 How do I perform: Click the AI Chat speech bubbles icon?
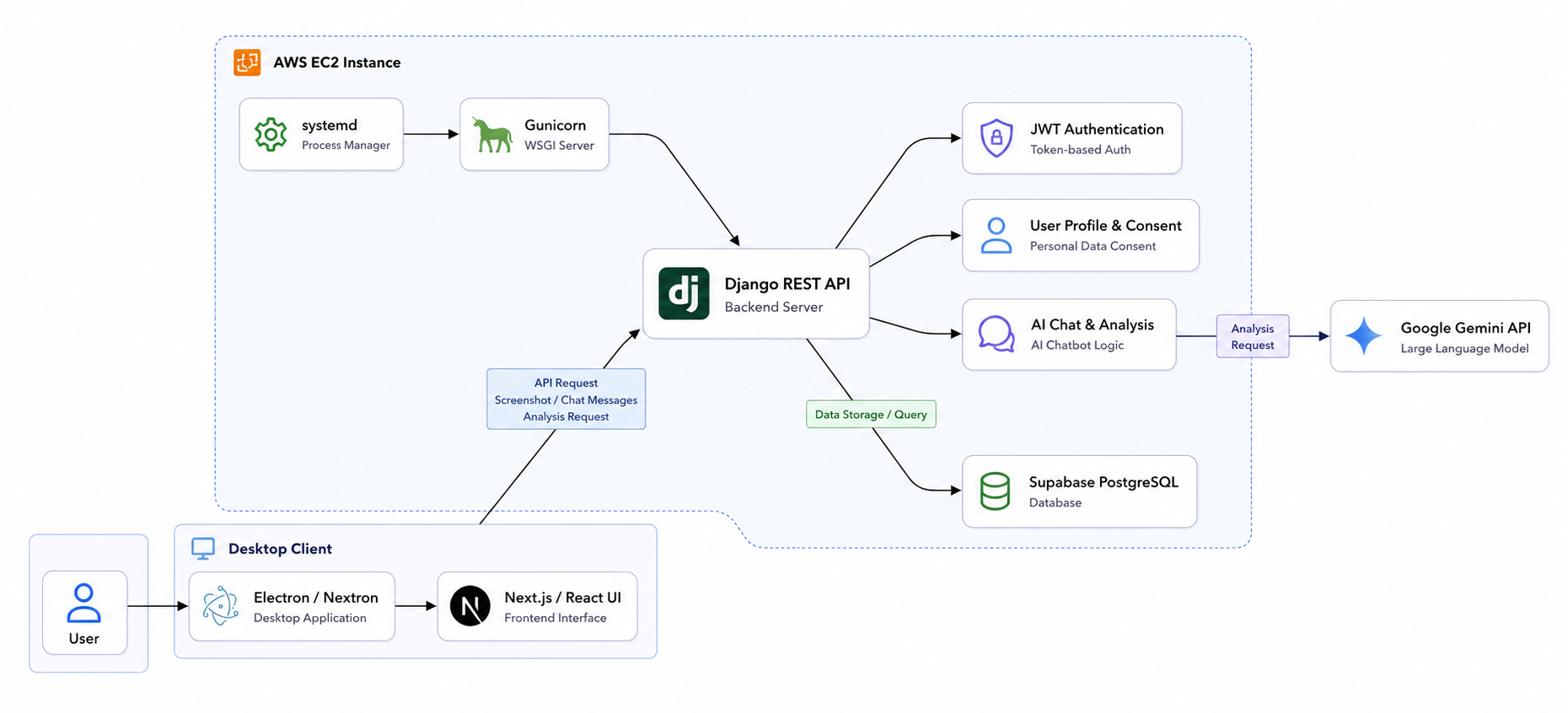point(996,334)
